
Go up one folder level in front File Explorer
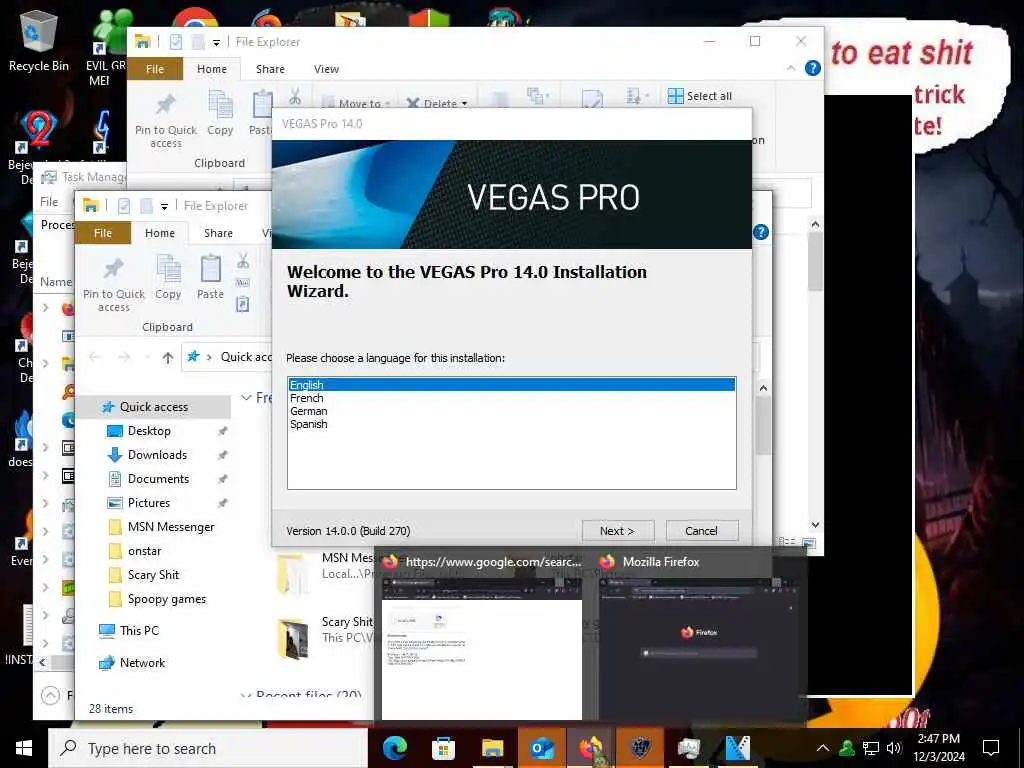(x=168, y=357)
